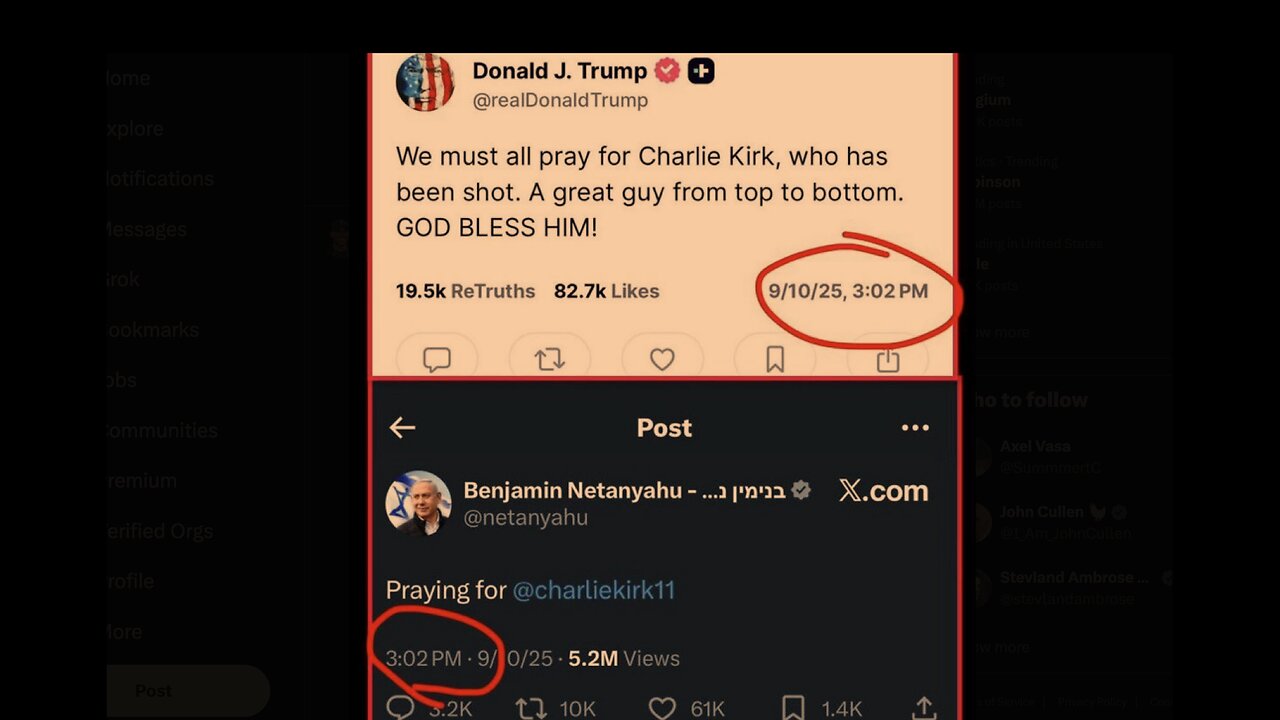Click the bookmark icon showing 1.4K
Screen dimensions: 1280x720
click(793, 708)
